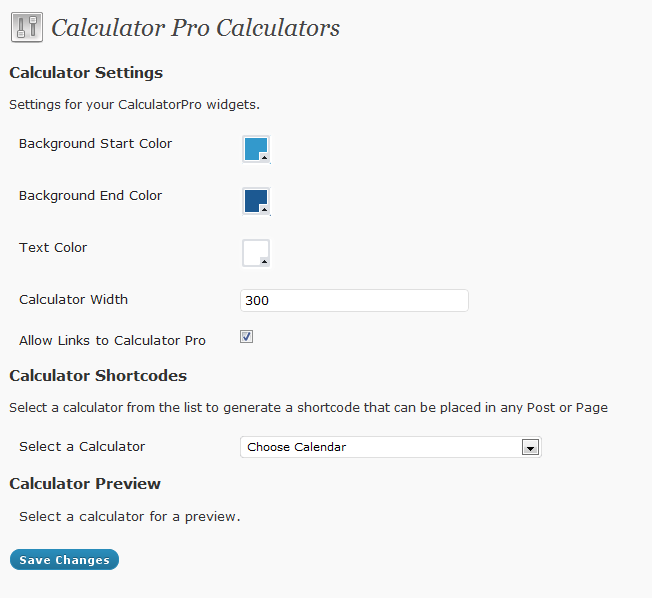Click the Calculator Shortcodes heading
This screenshot has height=598, width=652.
tap(98, 376)
